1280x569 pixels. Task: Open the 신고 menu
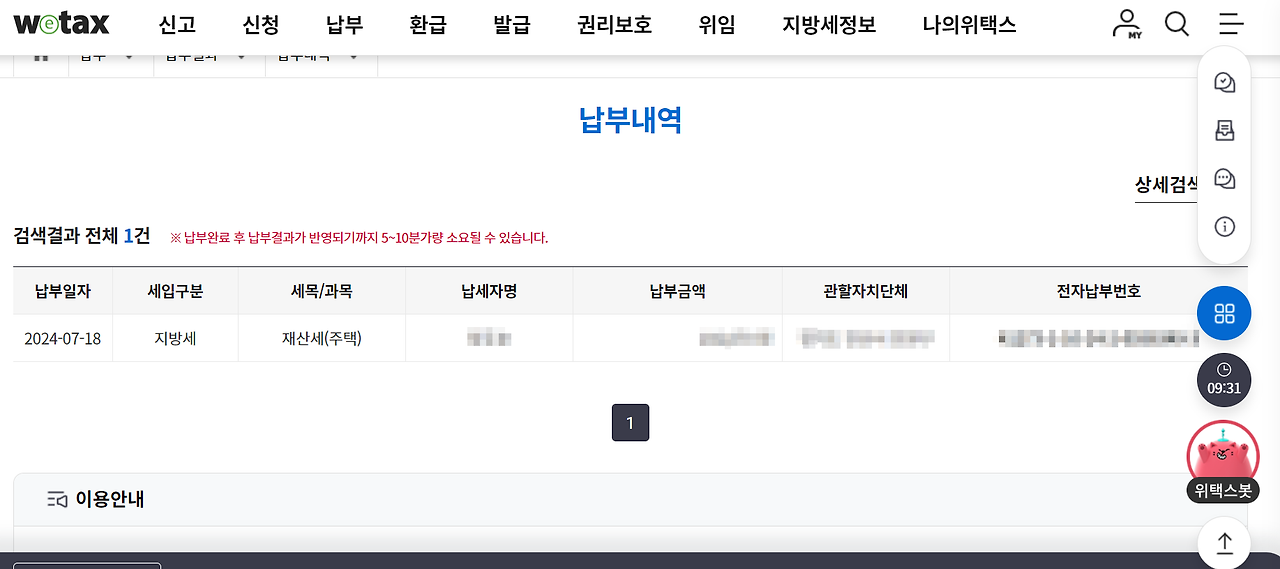(x=177, y=25)
